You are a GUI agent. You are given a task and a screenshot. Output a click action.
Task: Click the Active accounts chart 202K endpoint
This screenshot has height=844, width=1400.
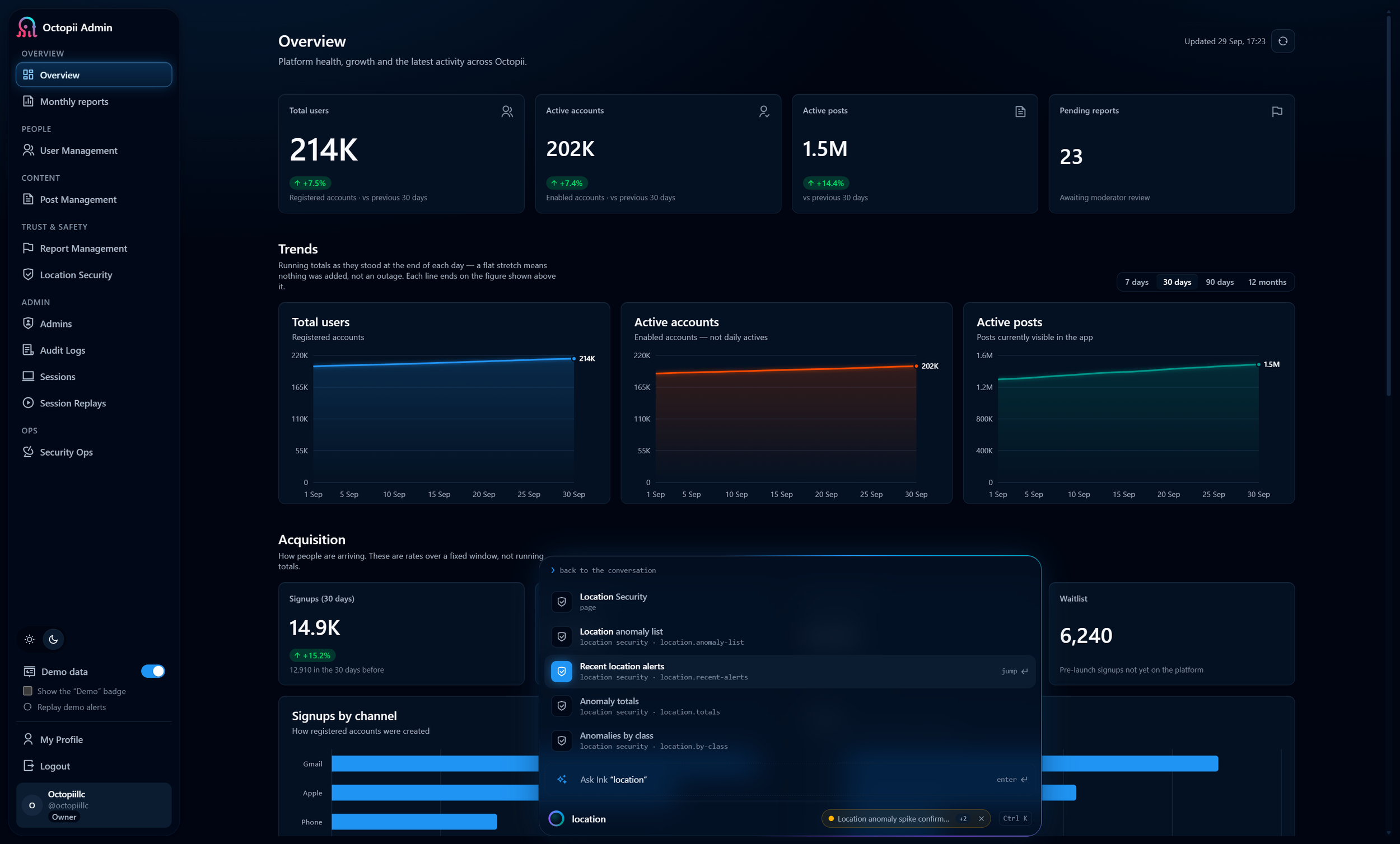[916, 366]
